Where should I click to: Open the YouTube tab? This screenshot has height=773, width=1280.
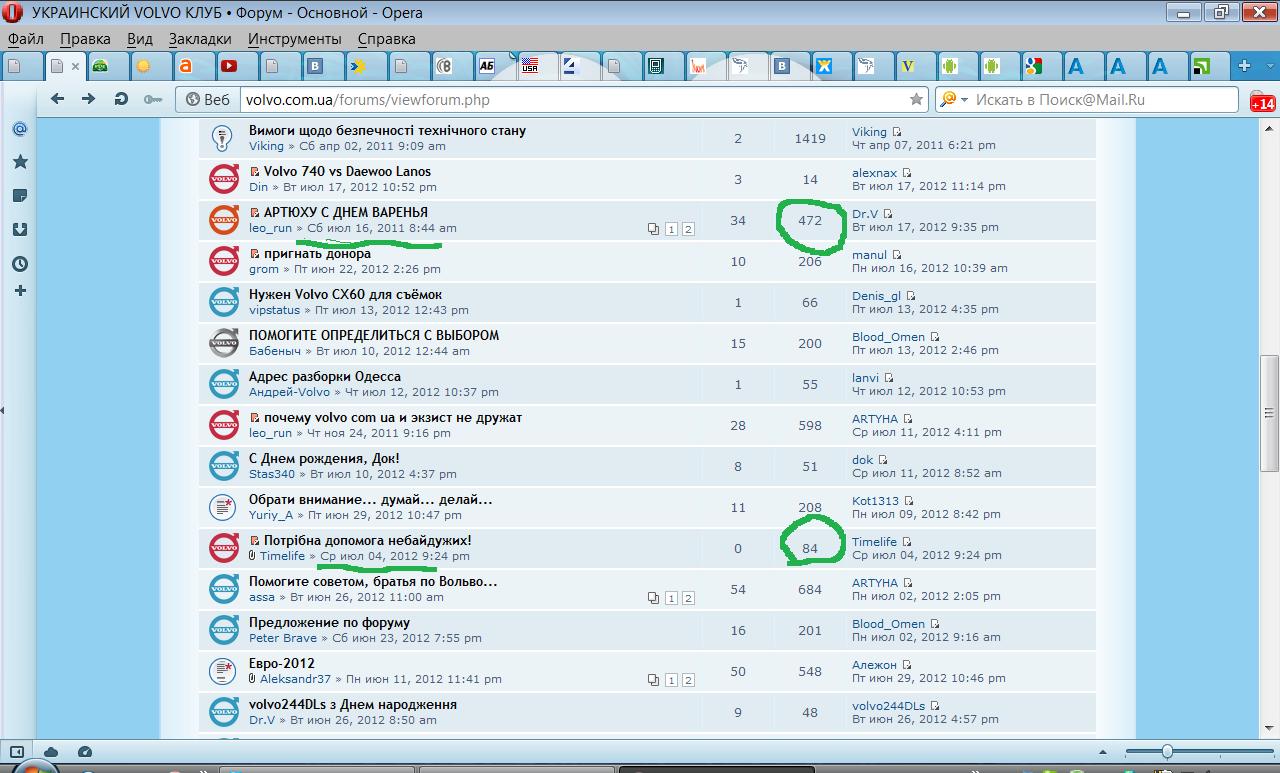[x=229, y=66]
